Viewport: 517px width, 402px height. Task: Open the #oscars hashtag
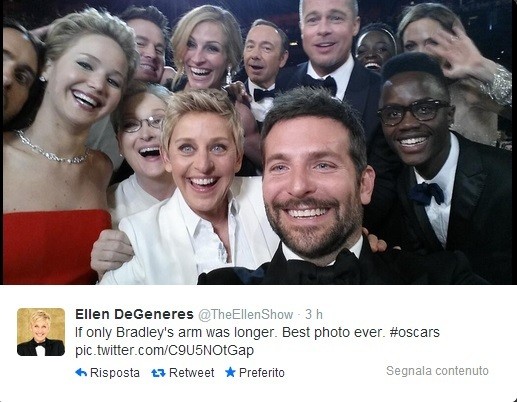pos(414,332)
